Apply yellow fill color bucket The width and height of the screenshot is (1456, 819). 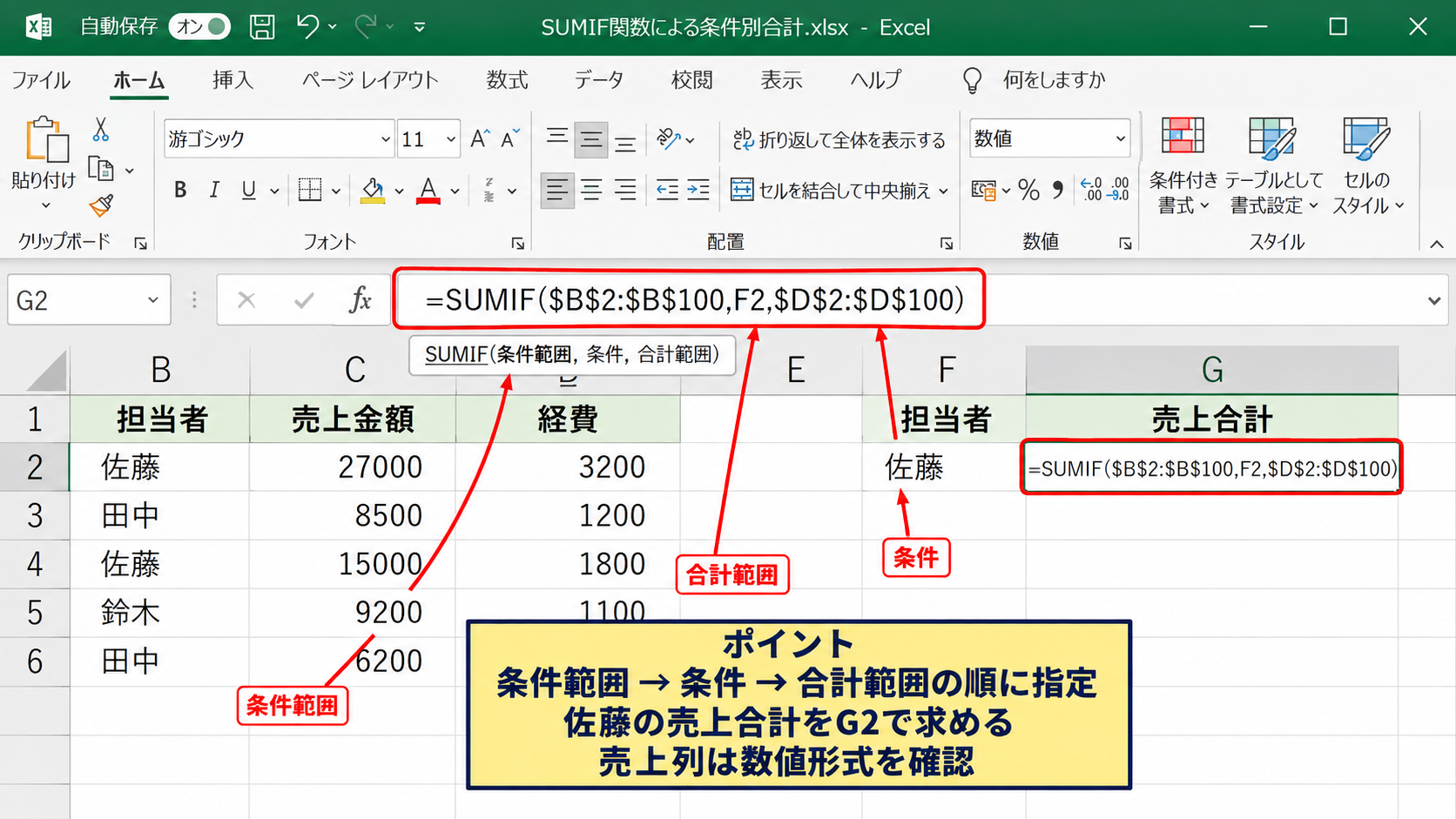pyautogui.click(x=373, y=190)
